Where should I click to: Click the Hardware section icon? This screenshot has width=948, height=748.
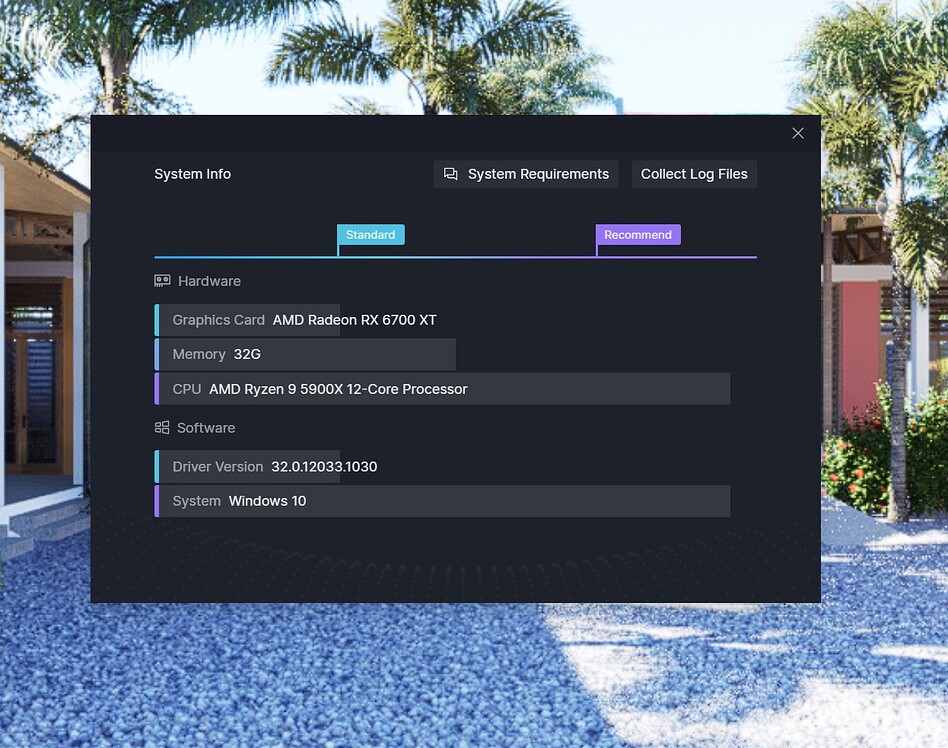click(x=162, y=281)
